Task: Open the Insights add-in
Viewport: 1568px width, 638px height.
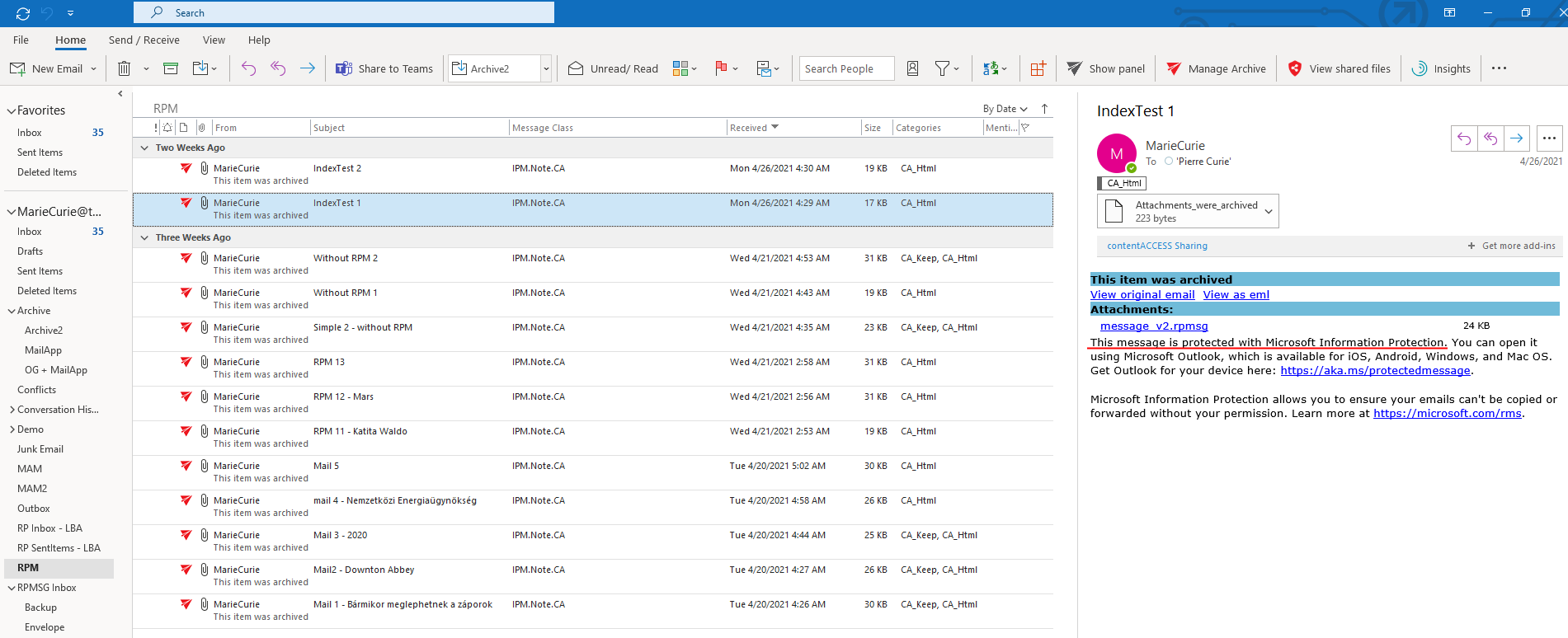Action: click(1441, 69)
